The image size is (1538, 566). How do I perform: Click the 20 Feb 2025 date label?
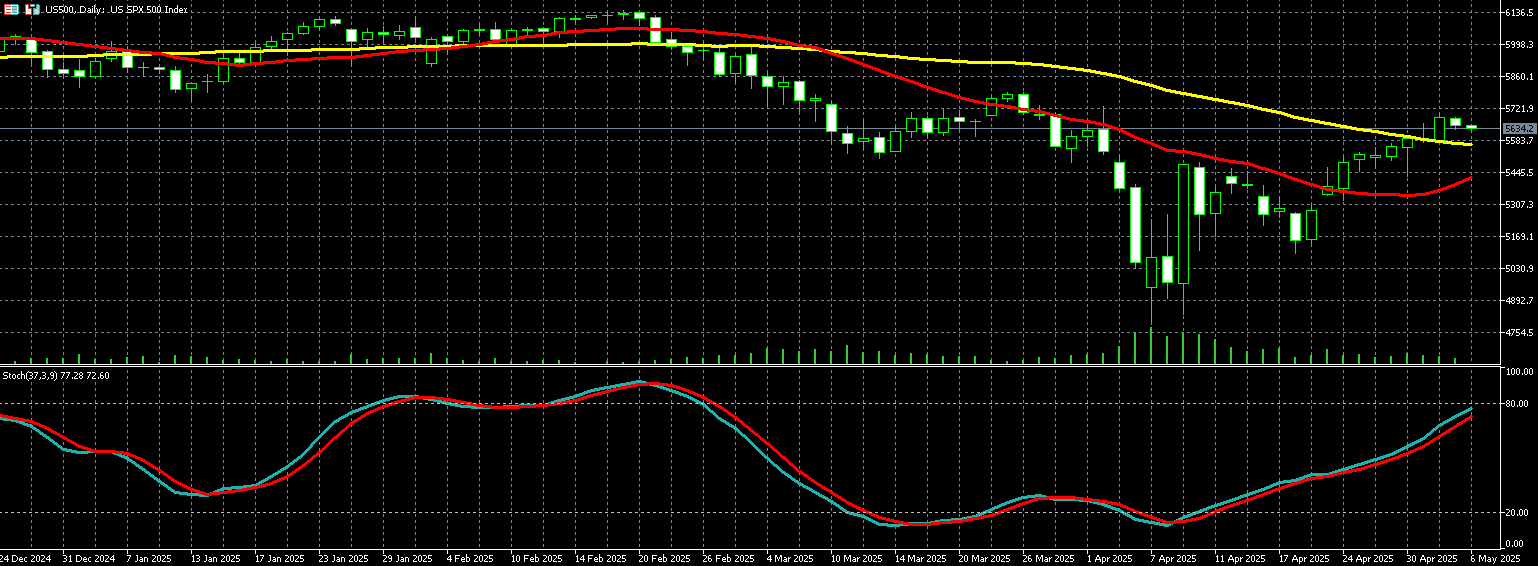pos(663,558)
